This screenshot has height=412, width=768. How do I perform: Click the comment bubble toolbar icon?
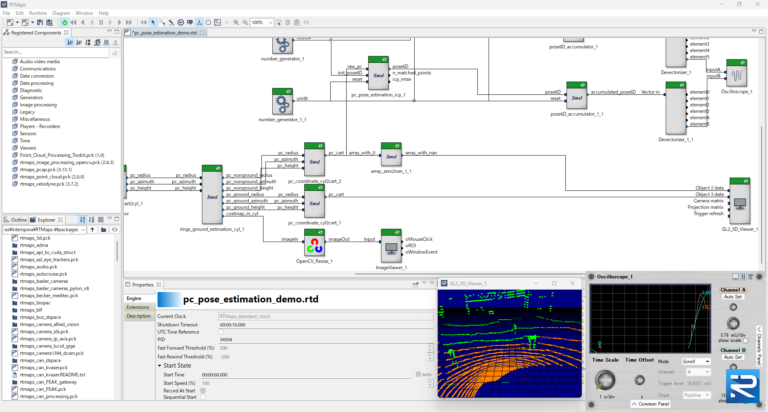190,23
